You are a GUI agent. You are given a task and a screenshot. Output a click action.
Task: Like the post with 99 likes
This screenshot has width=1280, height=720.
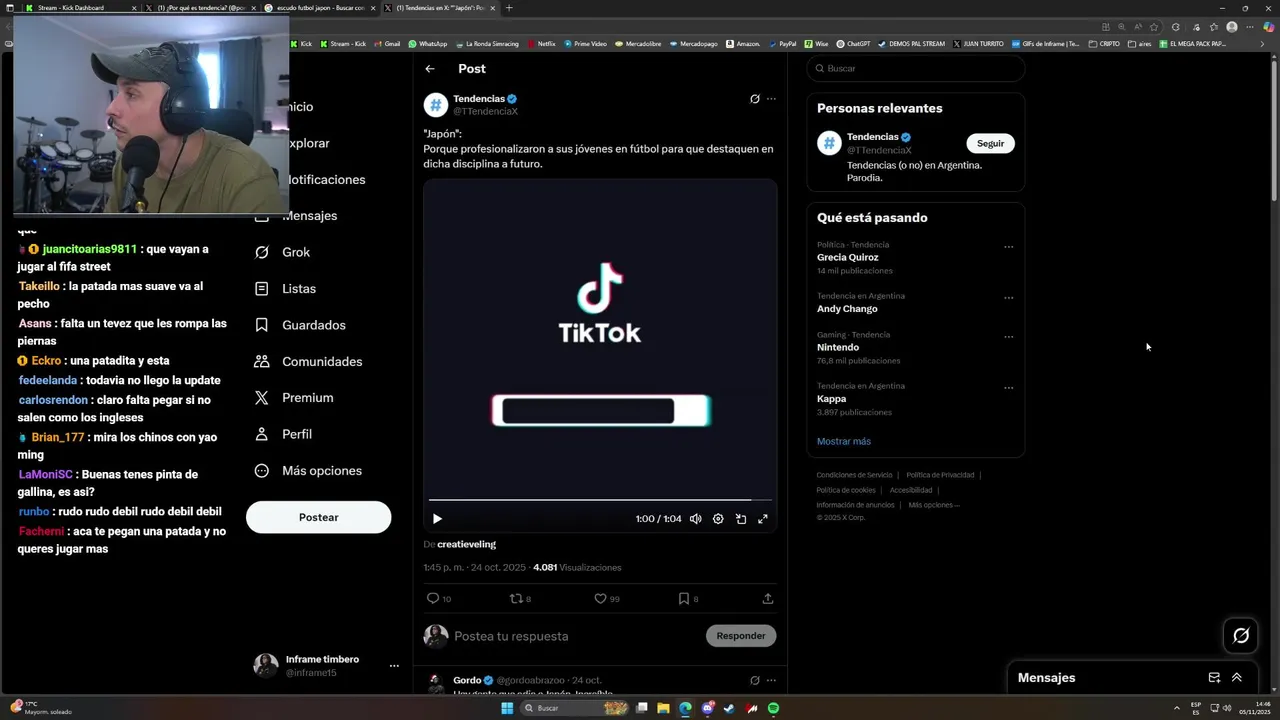click(x=607, y=598)
